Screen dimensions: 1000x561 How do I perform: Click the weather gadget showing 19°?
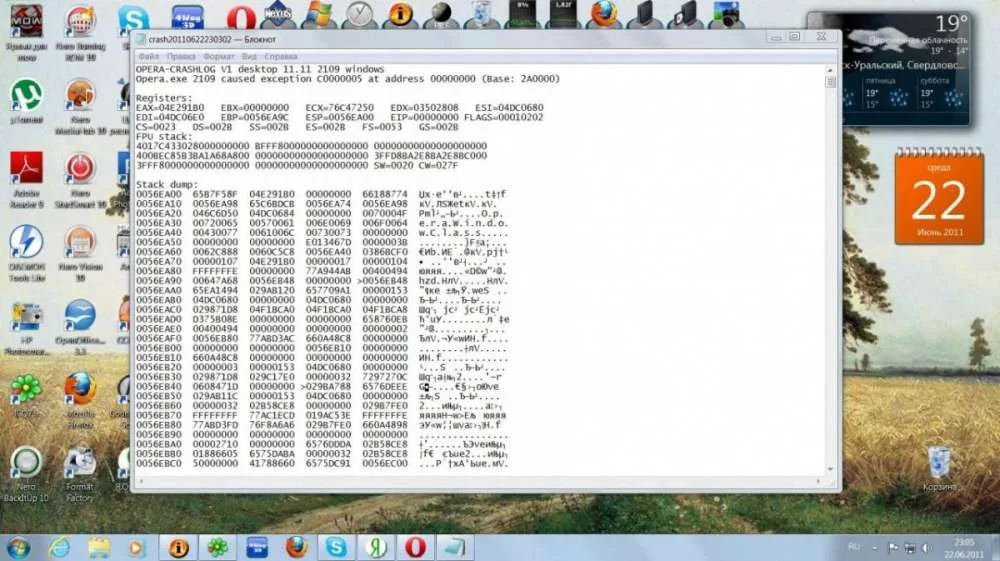(x=888, y=68)
